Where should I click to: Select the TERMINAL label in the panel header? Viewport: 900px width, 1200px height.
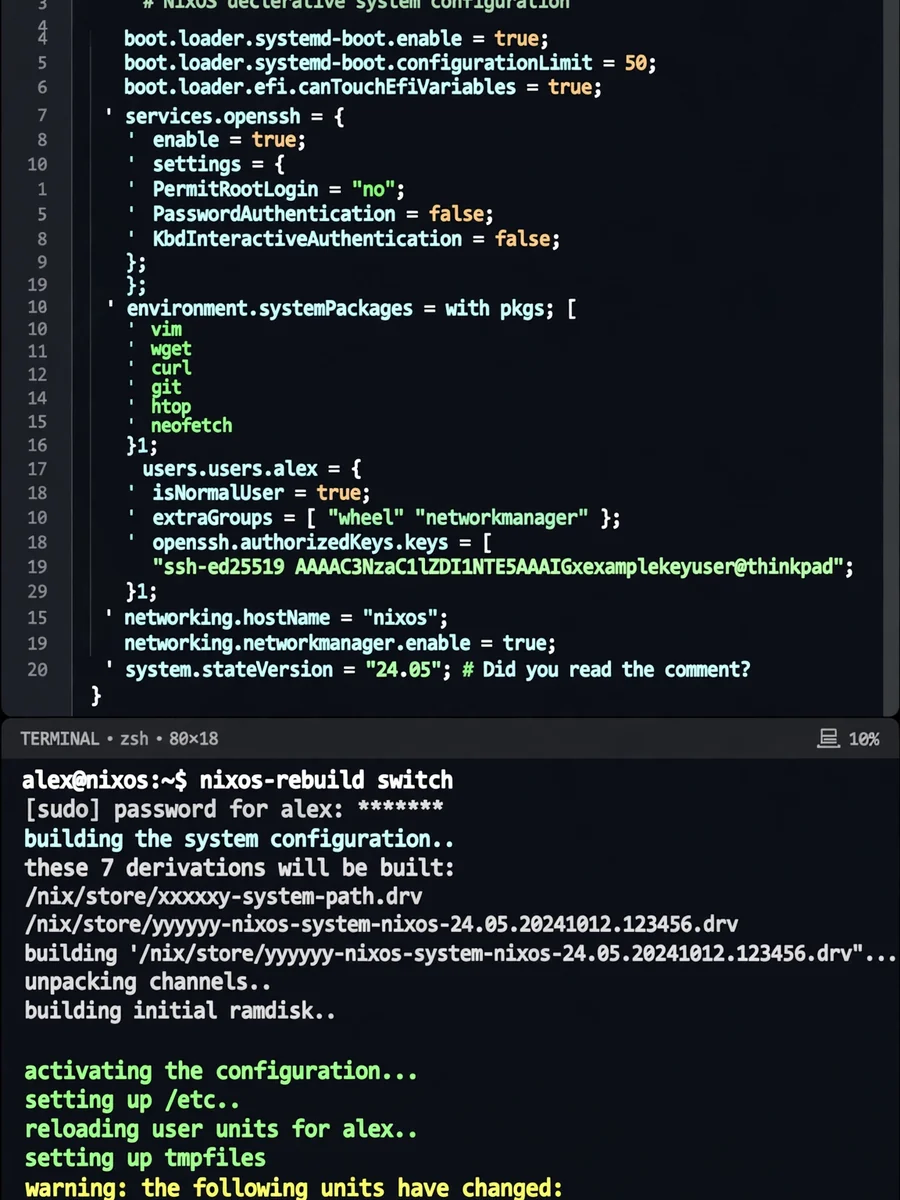click(59, 739)
